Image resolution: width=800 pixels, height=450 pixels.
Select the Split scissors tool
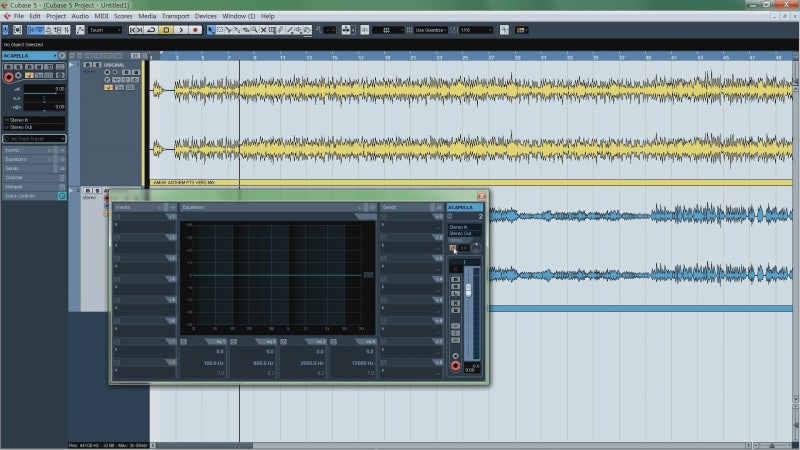(x=229, y=30)
